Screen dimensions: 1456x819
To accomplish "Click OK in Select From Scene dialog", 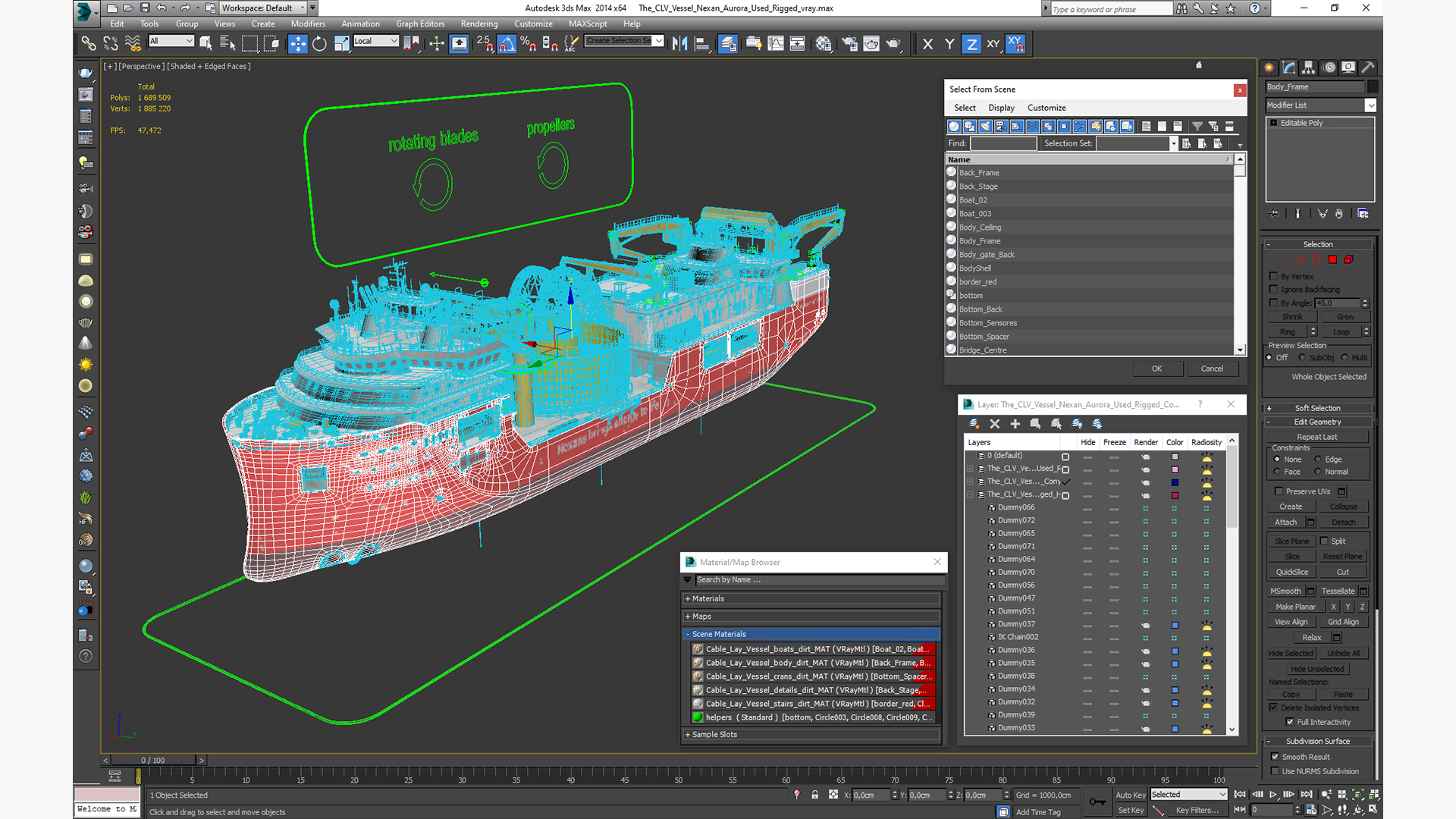I will click(x=1157, y=369).
